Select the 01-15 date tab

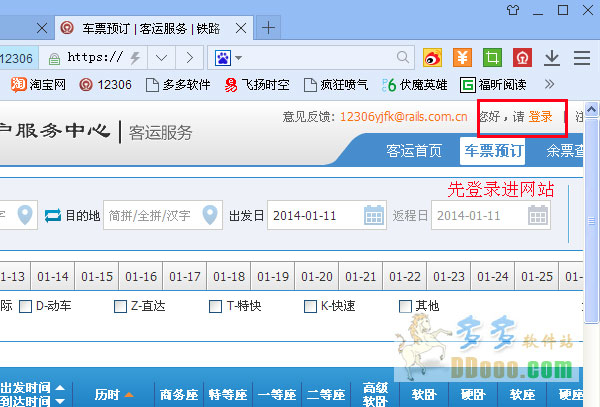97,276
